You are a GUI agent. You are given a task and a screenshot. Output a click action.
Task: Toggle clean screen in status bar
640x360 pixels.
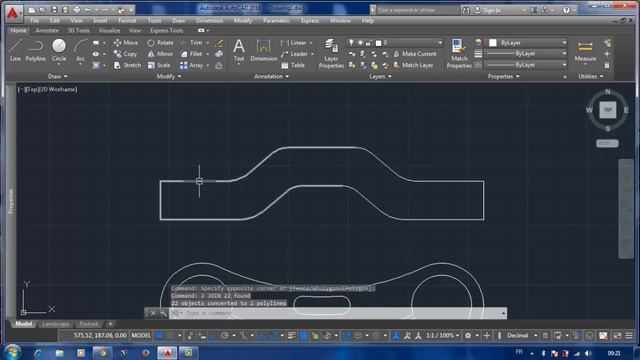(617, 336)
